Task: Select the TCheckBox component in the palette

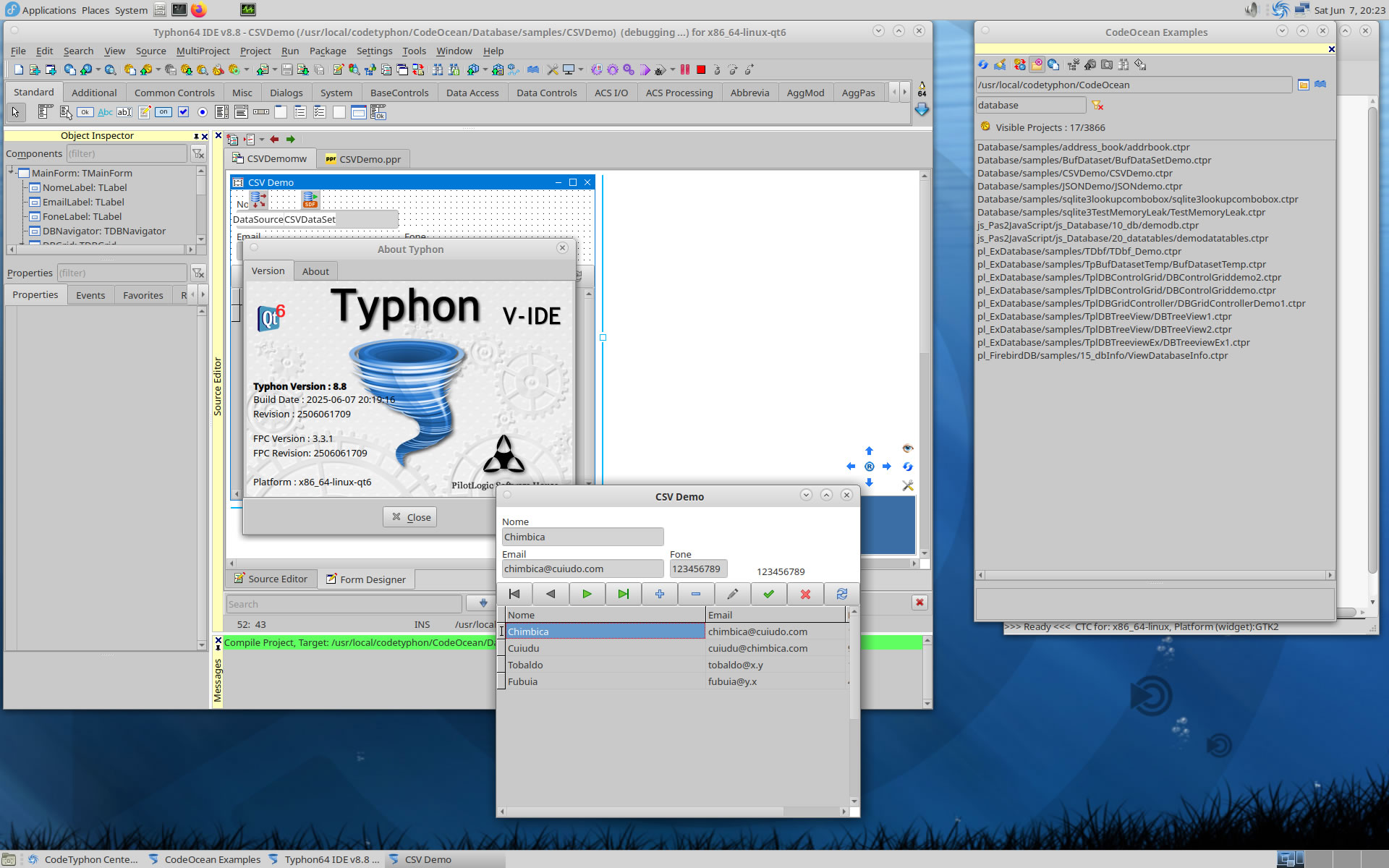Action: 183,112
